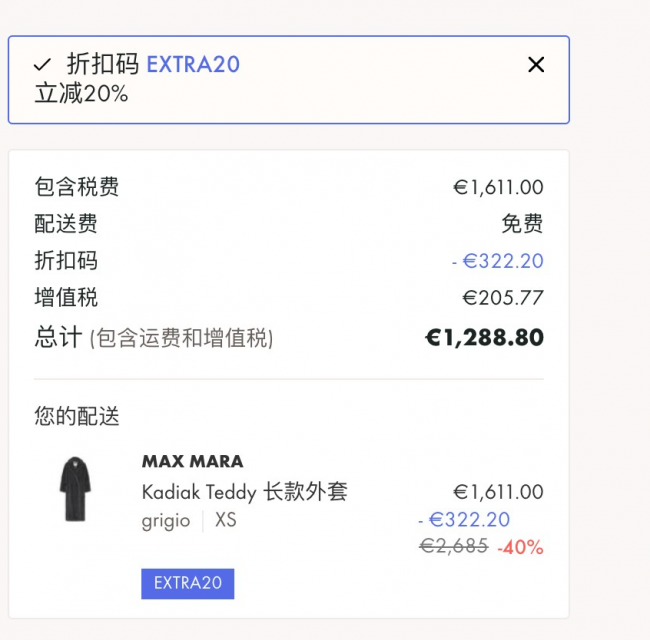The width and height of the screenshot is (650, 640).
Task: Click the struck-through original price €2,685
Action: [454, 546]
